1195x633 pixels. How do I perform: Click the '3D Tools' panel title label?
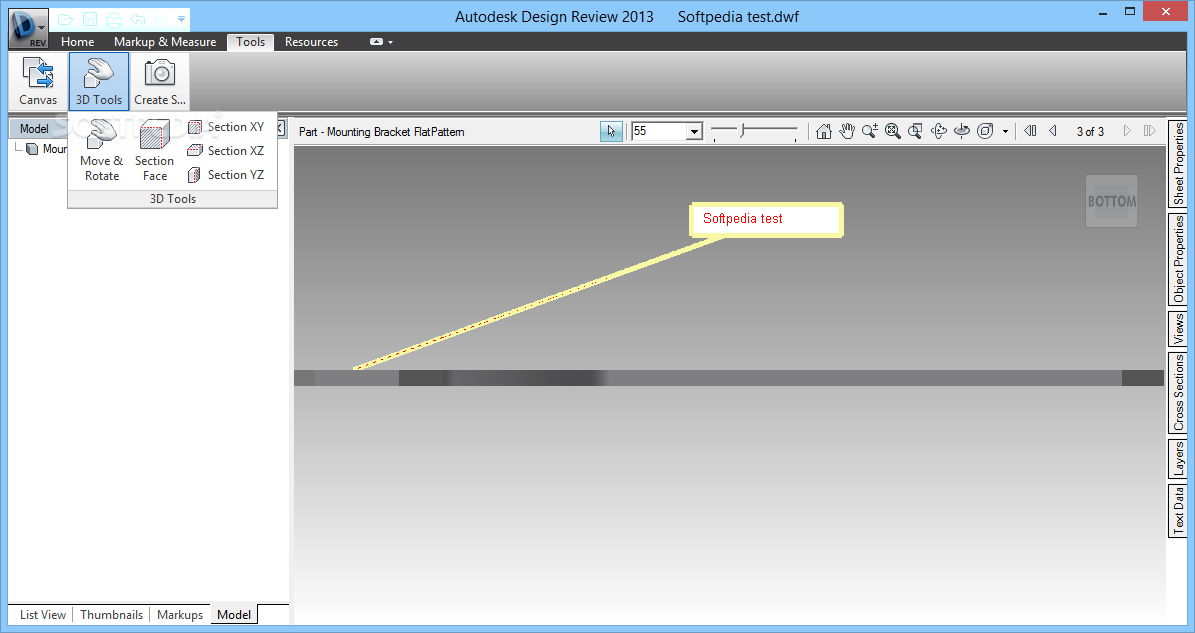[173, 199]
